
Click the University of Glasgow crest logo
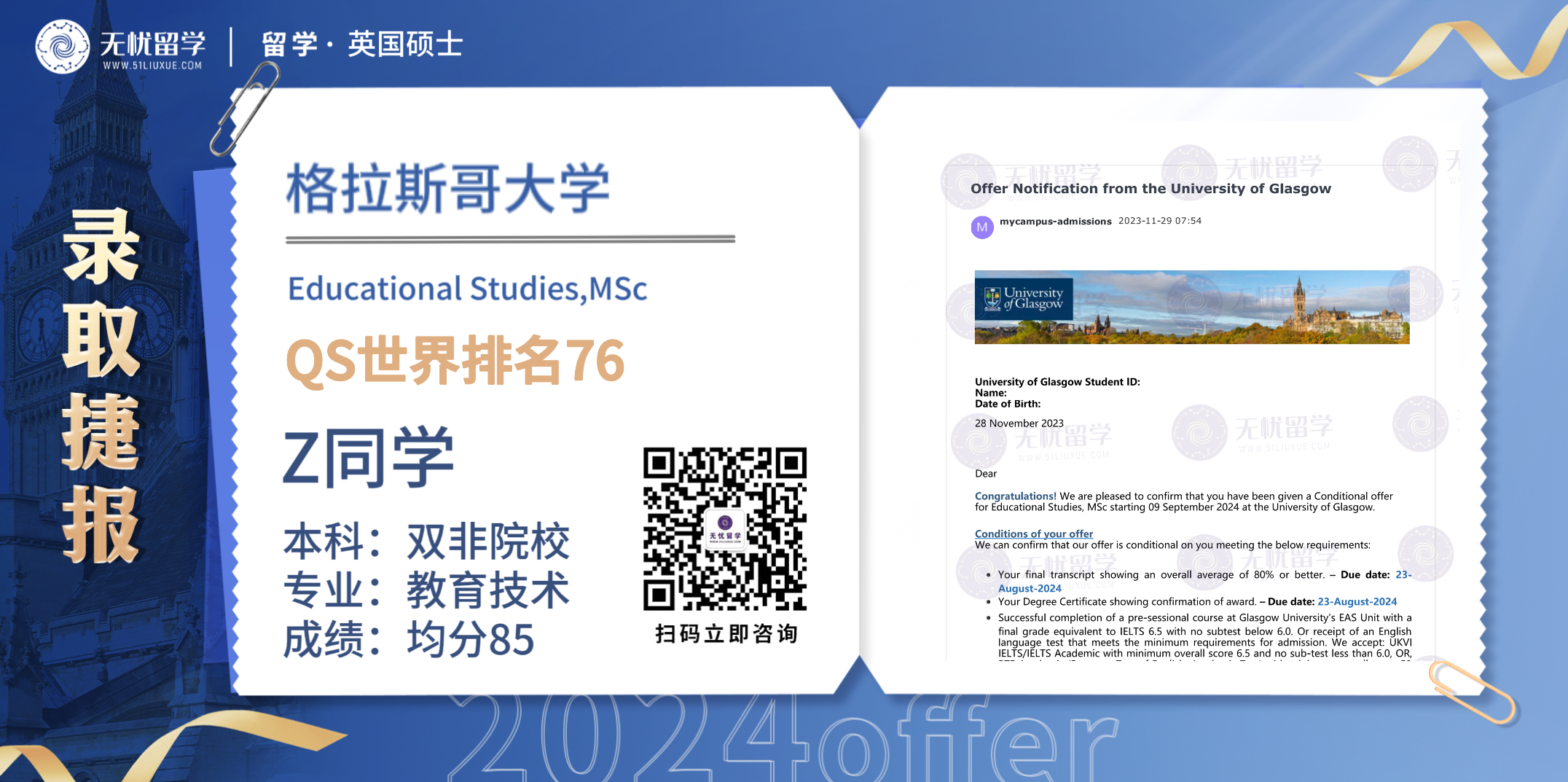992,299
